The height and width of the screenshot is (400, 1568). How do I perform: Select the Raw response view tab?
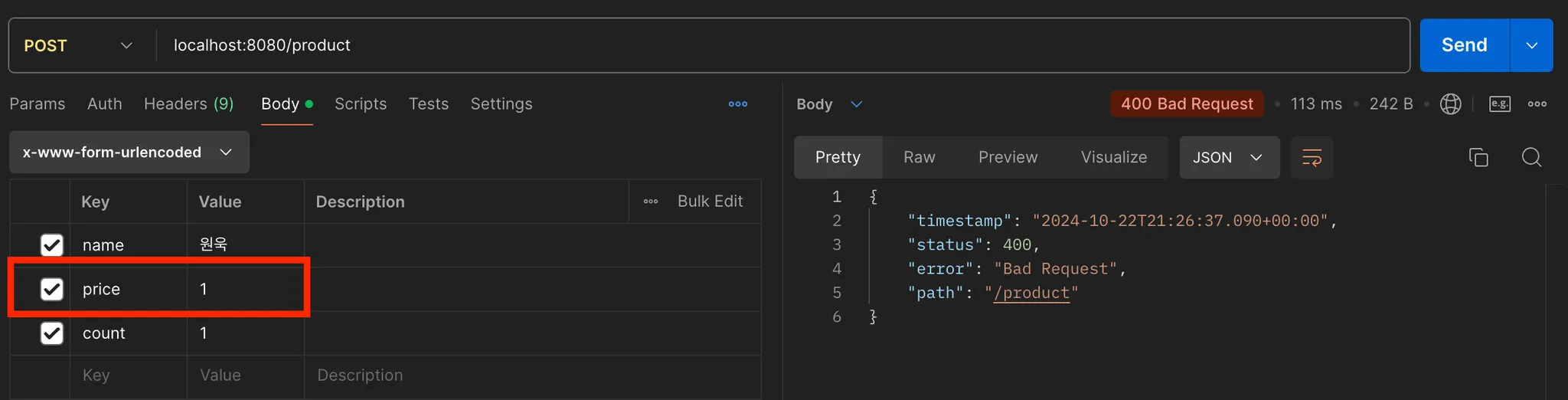click(x=919, y=158)
